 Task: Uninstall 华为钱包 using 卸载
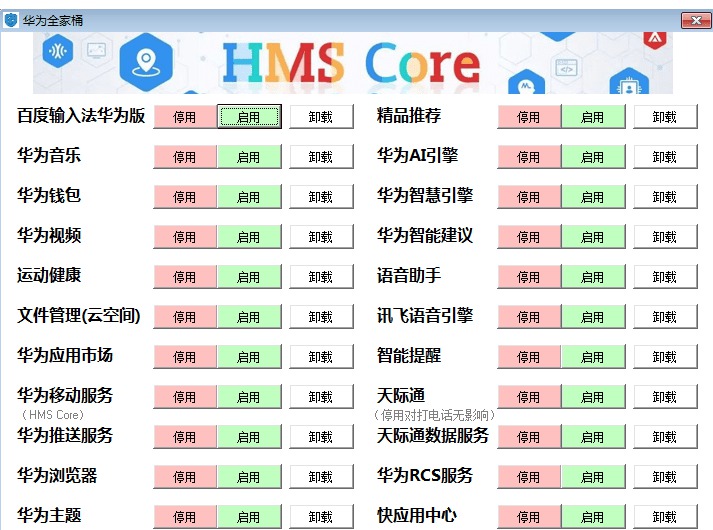[x=321, y=197]
